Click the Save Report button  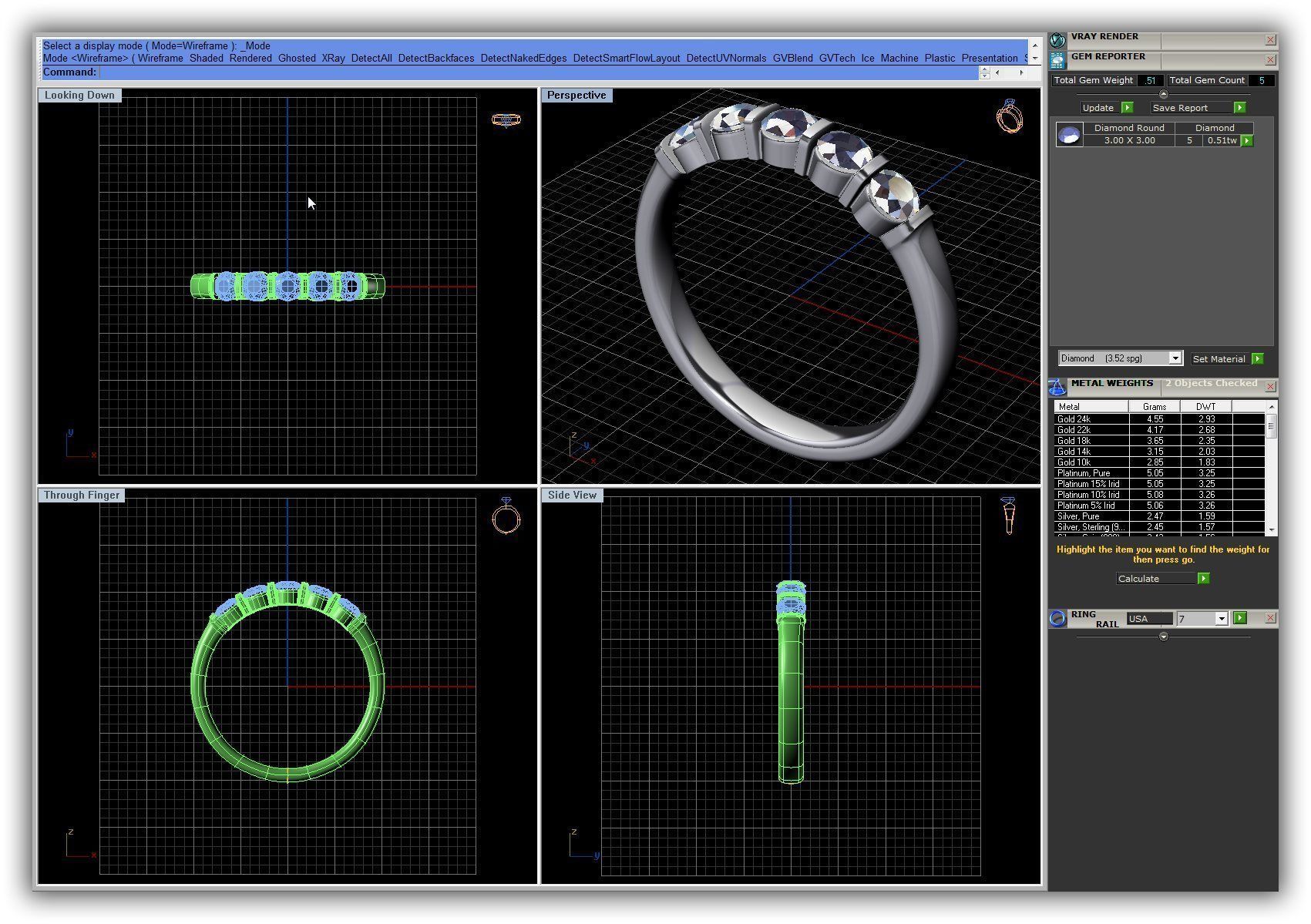[x=1198, y=108]
